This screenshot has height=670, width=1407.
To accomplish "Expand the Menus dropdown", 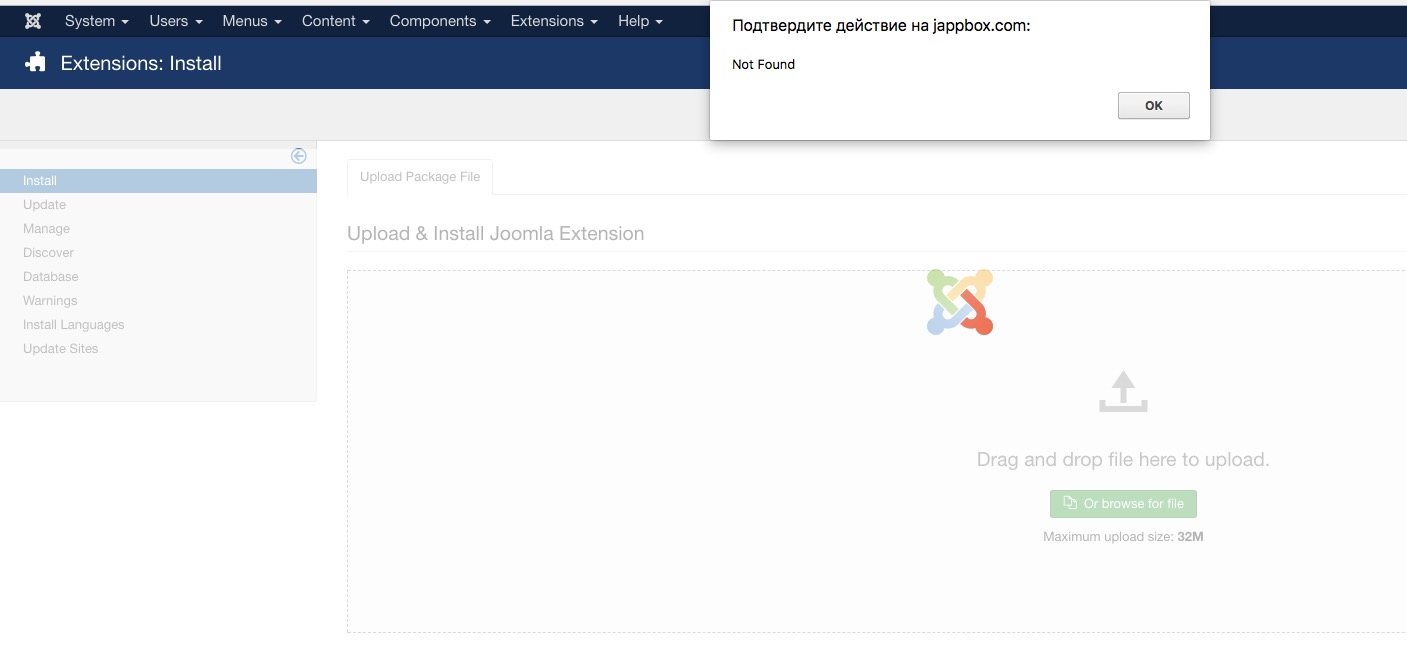I will [x=252, y=20].
